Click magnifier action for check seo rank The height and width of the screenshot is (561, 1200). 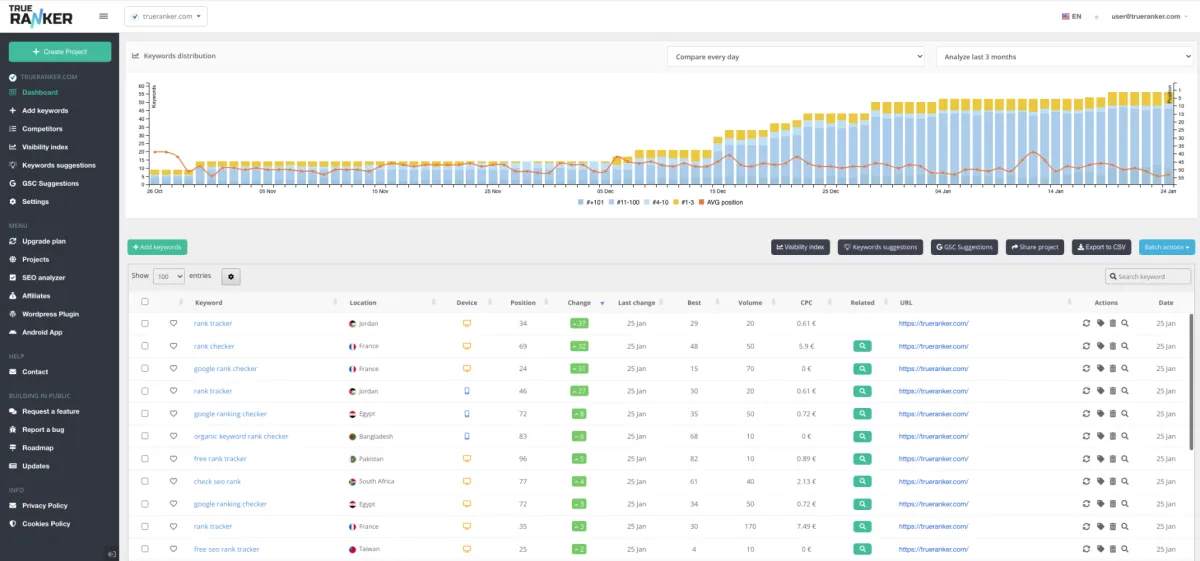(1125, 481)
